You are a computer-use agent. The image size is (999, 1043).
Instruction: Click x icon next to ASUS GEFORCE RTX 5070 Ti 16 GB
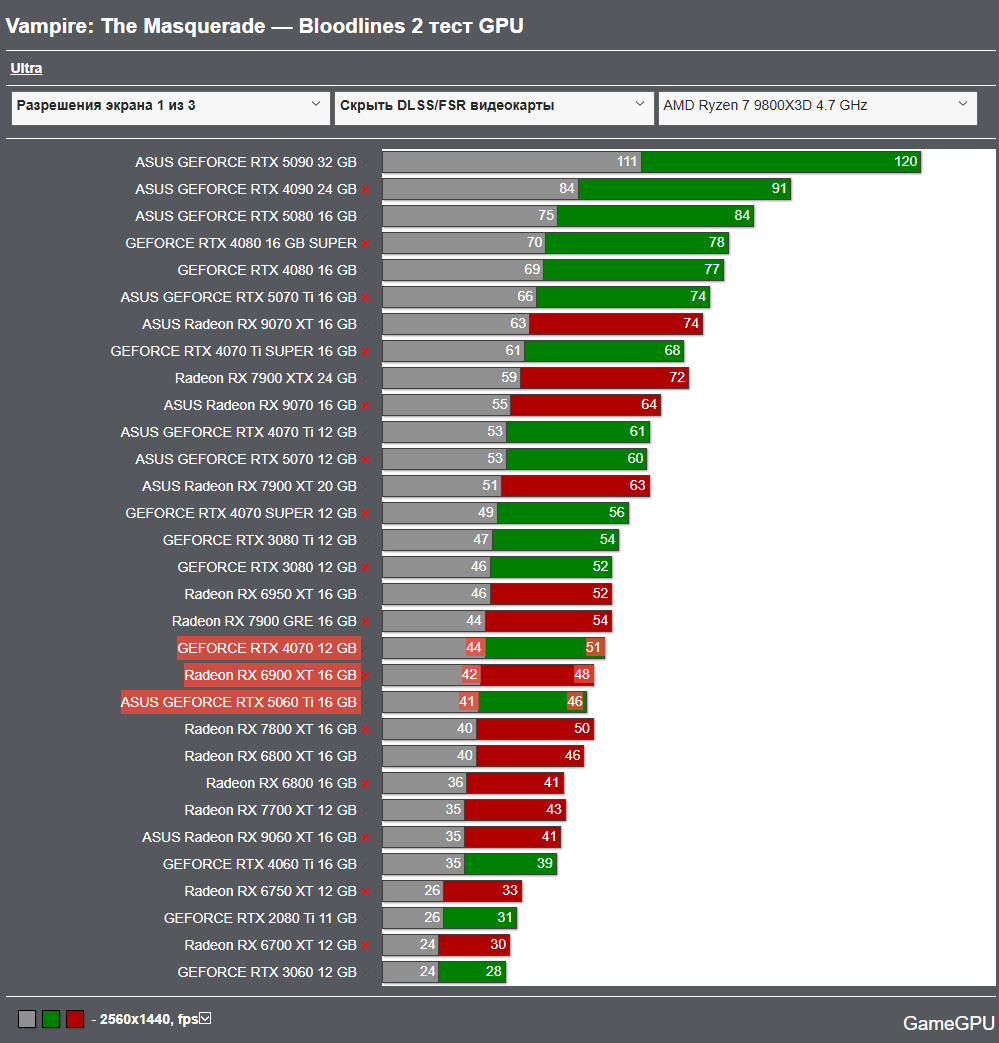coord(366,298)
